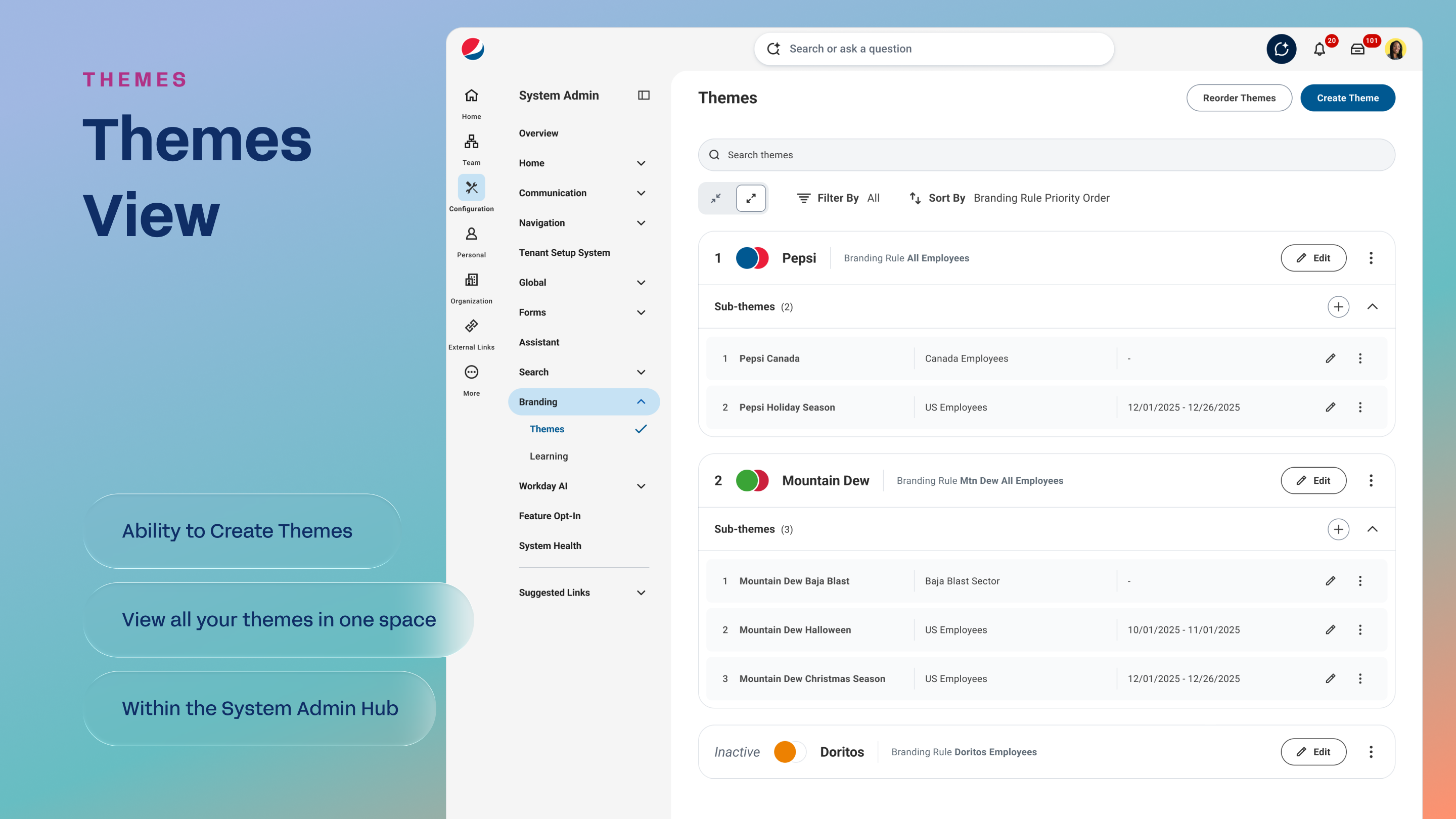
Task: Edit Pepsi Canada sub-theme with pencil
Action: (x=1330, y=358)
